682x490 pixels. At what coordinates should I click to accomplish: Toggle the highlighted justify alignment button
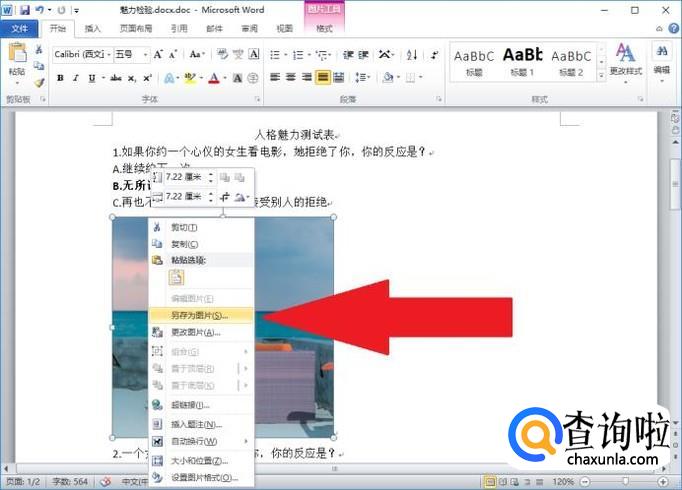[x=323, y=77]
